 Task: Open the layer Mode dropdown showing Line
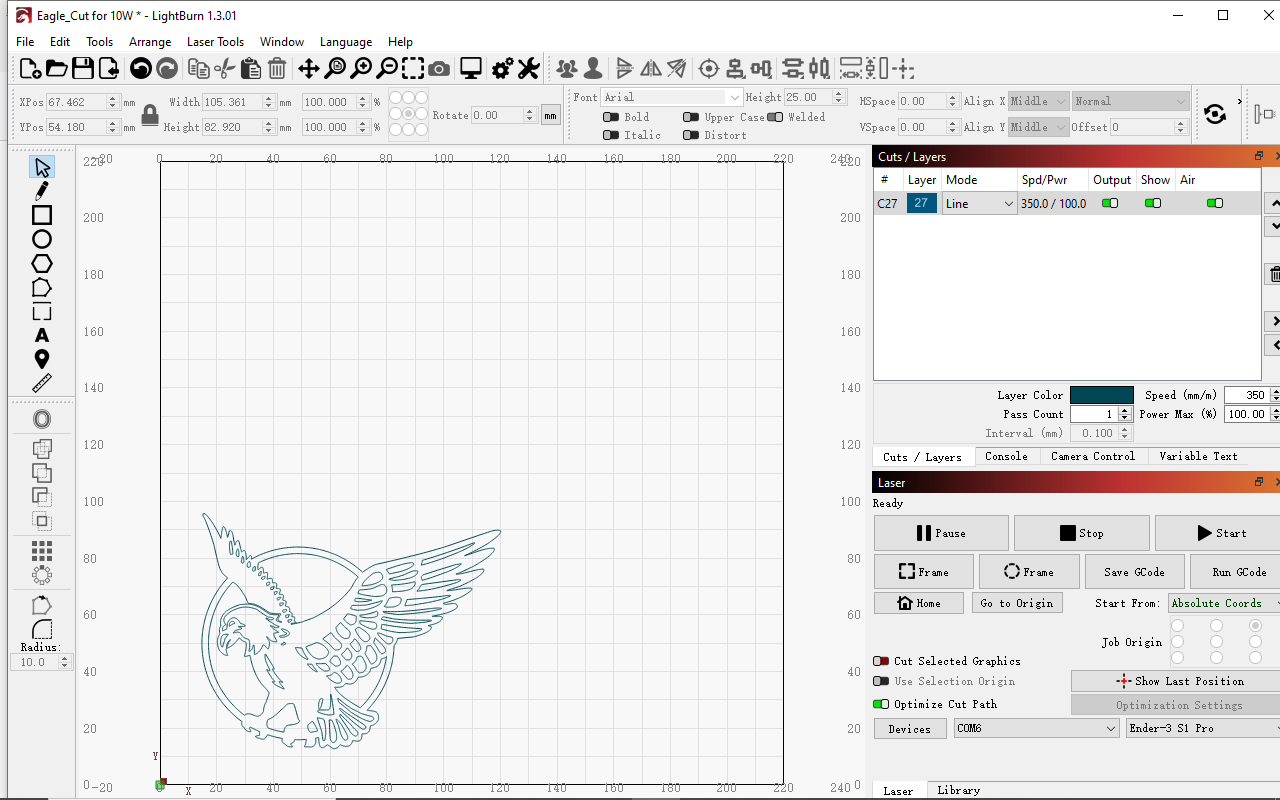[x=979, y=203]
